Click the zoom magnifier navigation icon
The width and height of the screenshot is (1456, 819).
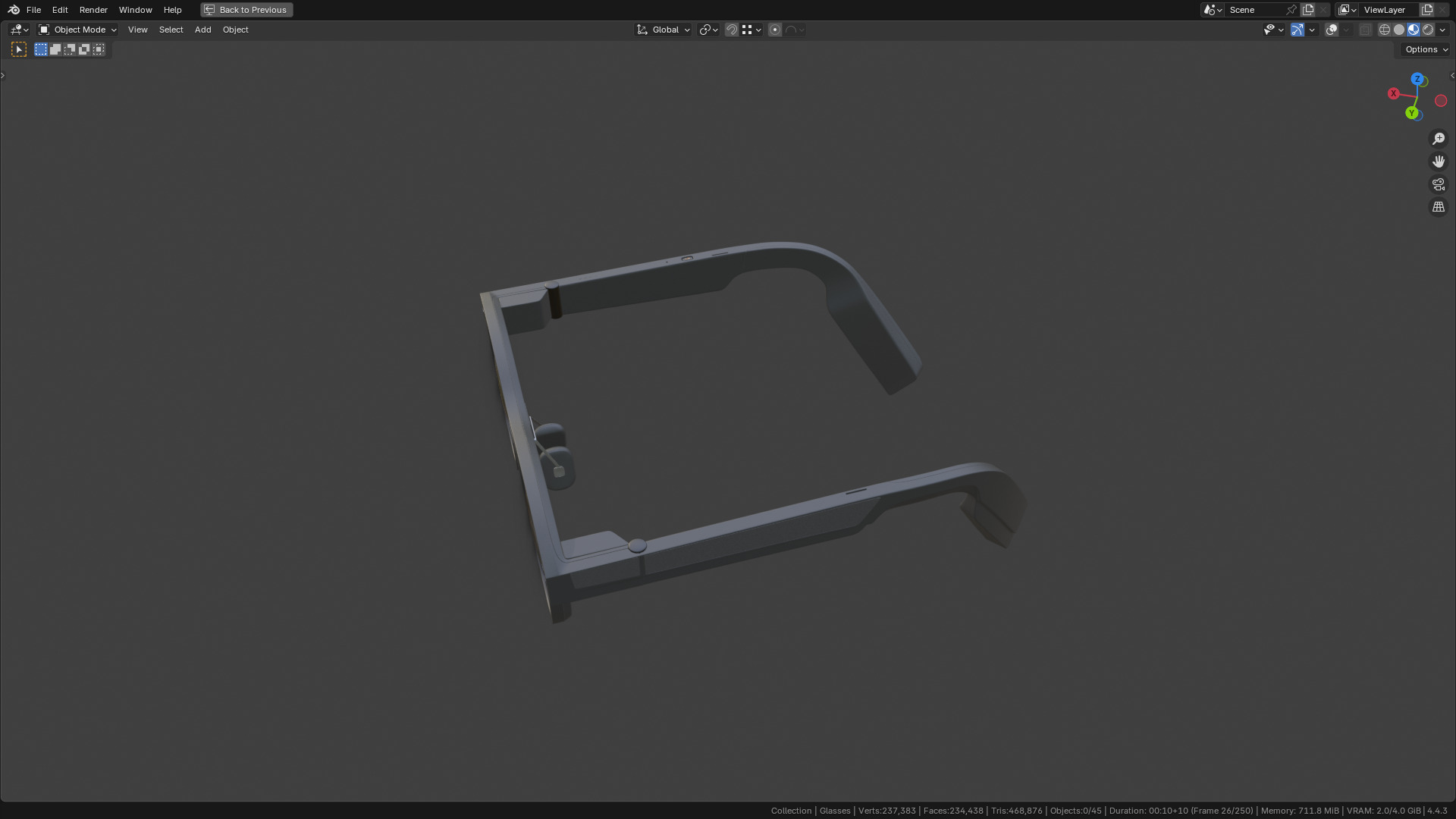[1438, 139]
